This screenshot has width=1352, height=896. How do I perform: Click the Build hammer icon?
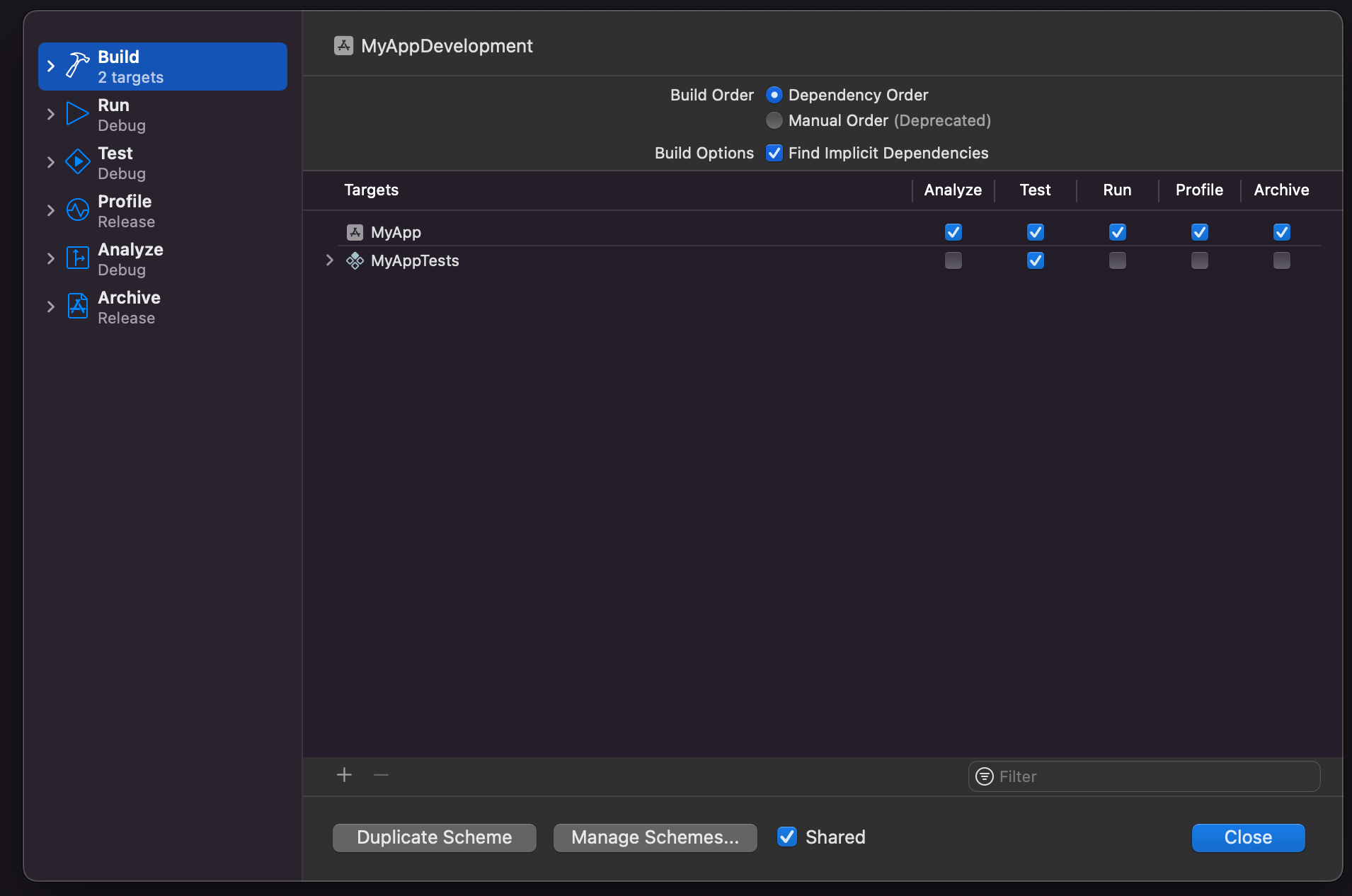pyautogui.click(x=77, y=66)
